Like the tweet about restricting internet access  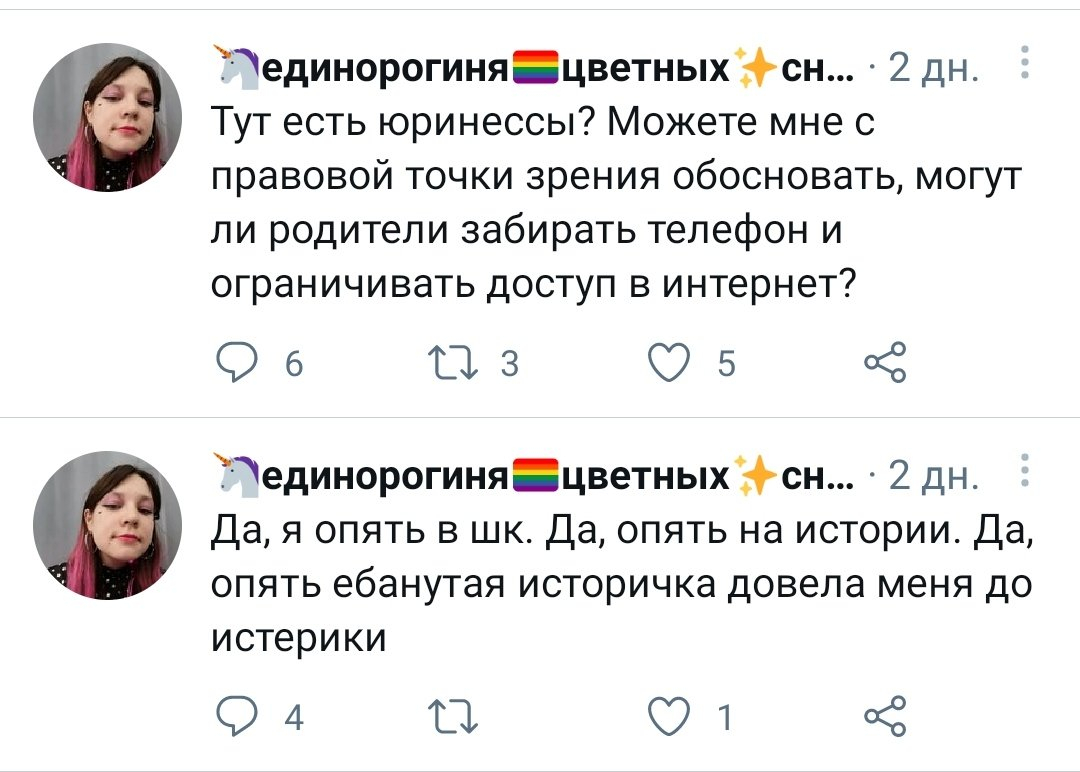(x=668, y=364)
